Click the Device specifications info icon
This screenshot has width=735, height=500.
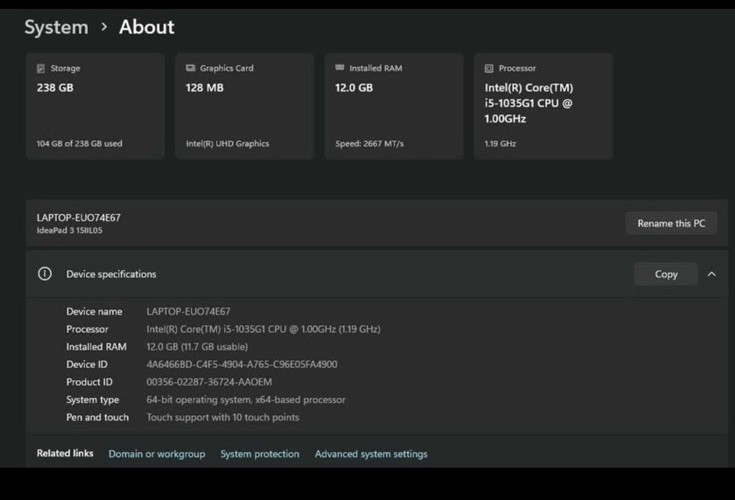tap(45, 274)
